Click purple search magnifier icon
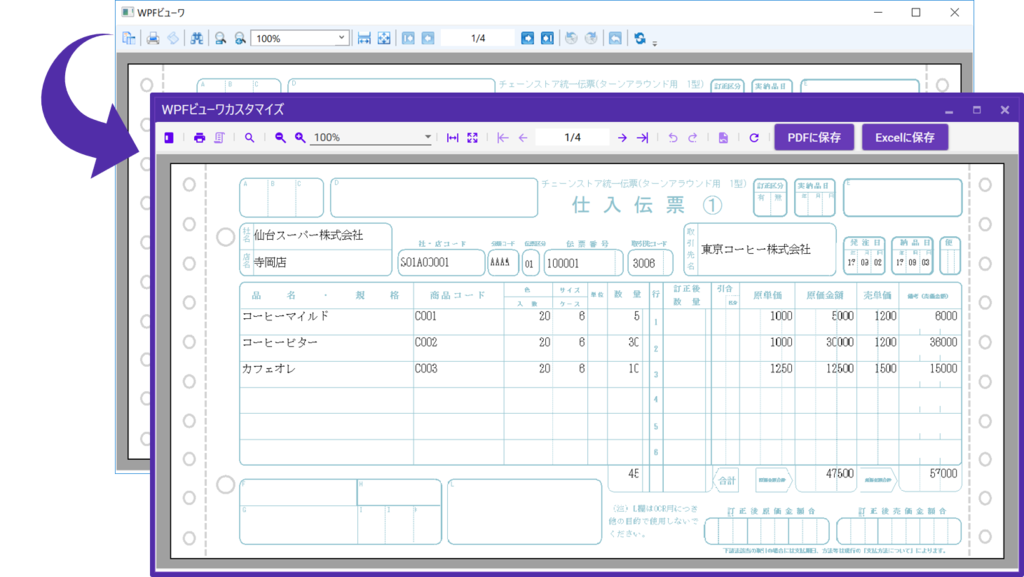 tap(249, 138)
